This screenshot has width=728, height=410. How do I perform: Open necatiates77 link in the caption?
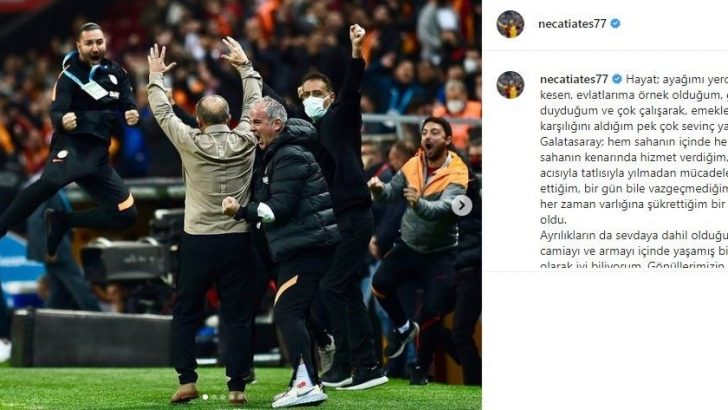(x=574, y=79)
